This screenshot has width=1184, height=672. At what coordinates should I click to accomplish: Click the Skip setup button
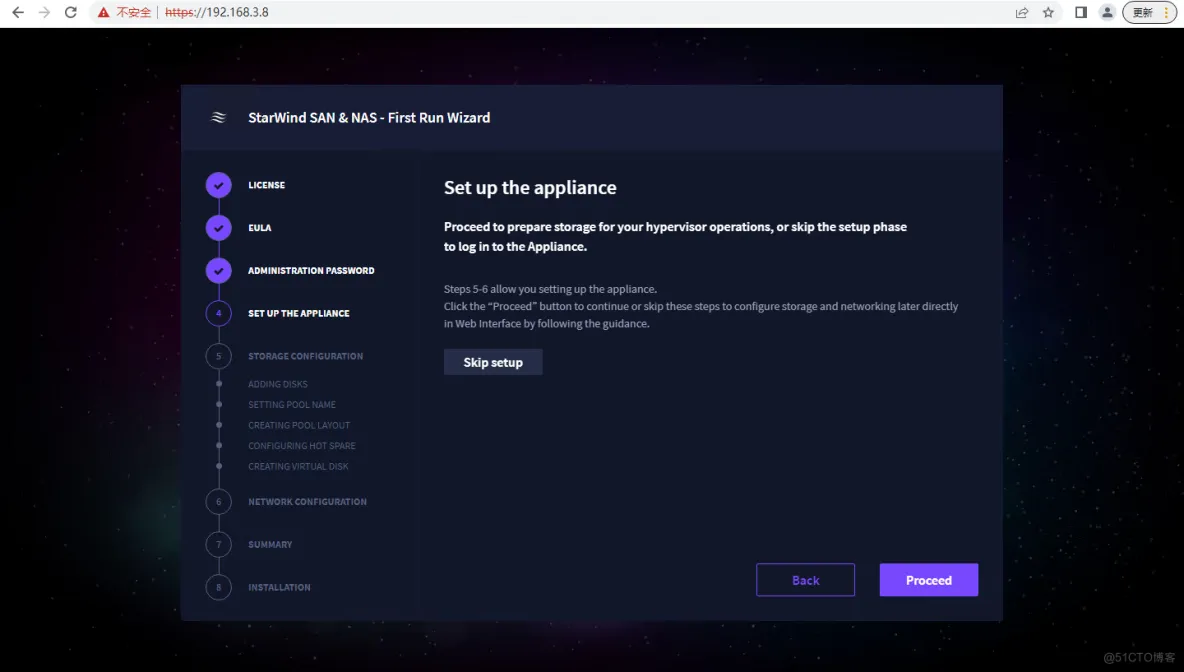[493, 362]
